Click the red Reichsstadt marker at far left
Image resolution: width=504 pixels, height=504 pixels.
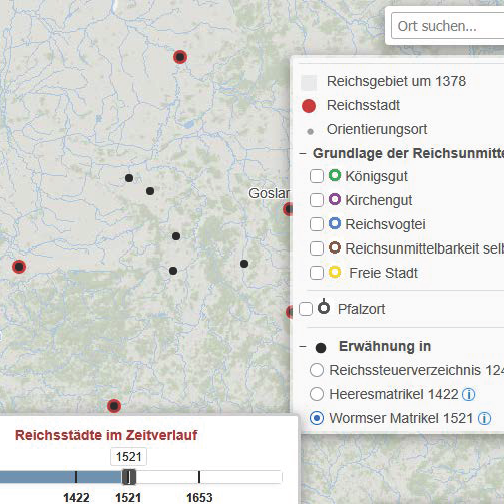tap(19, 267)
